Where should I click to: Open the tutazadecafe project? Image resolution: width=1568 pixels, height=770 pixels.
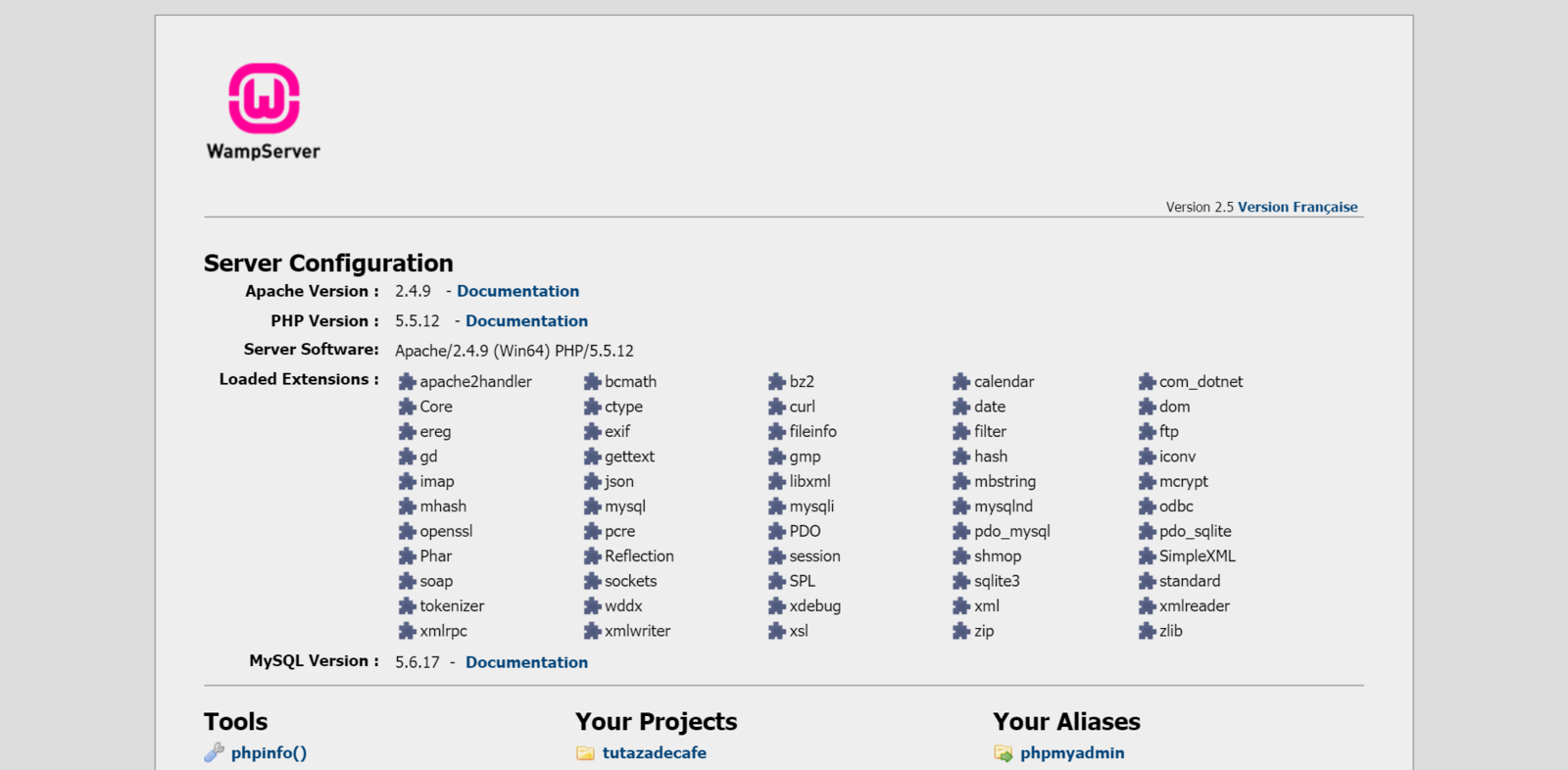655,752
